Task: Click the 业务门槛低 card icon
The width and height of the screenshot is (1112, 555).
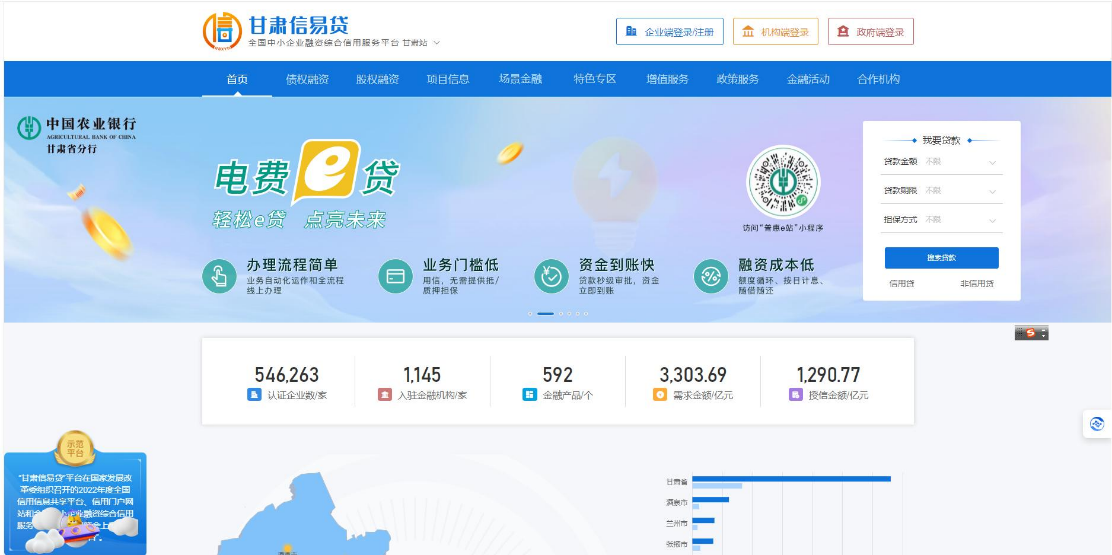Action: tap(395, 276)
